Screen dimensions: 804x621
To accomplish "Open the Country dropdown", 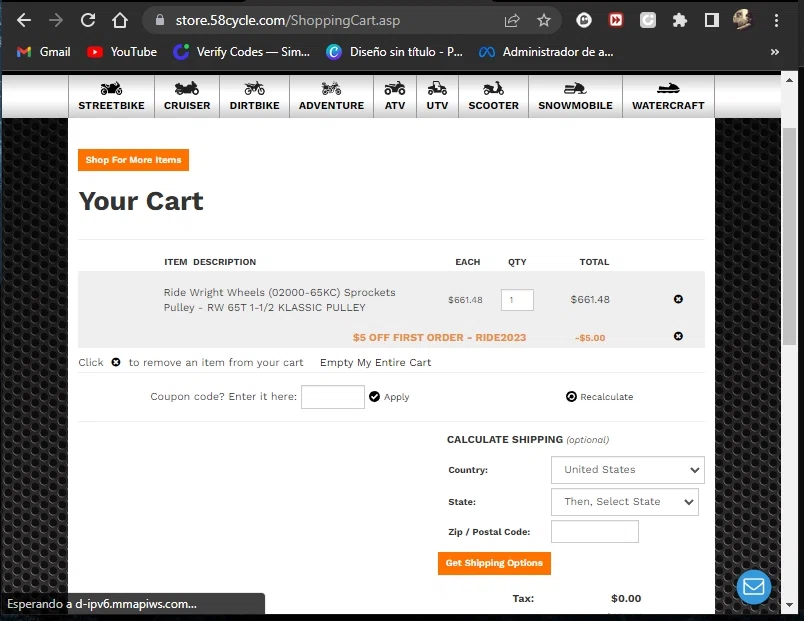I will click(x=628, y=470).
